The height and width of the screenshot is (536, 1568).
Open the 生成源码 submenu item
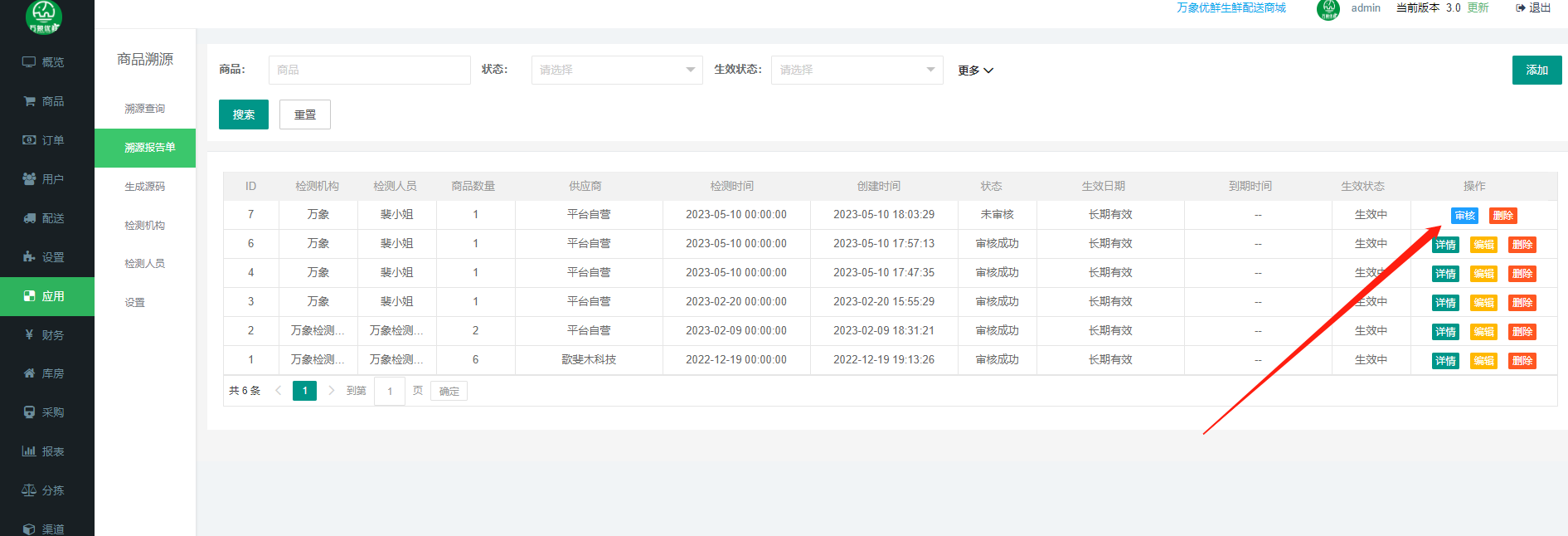coord(145,187)
